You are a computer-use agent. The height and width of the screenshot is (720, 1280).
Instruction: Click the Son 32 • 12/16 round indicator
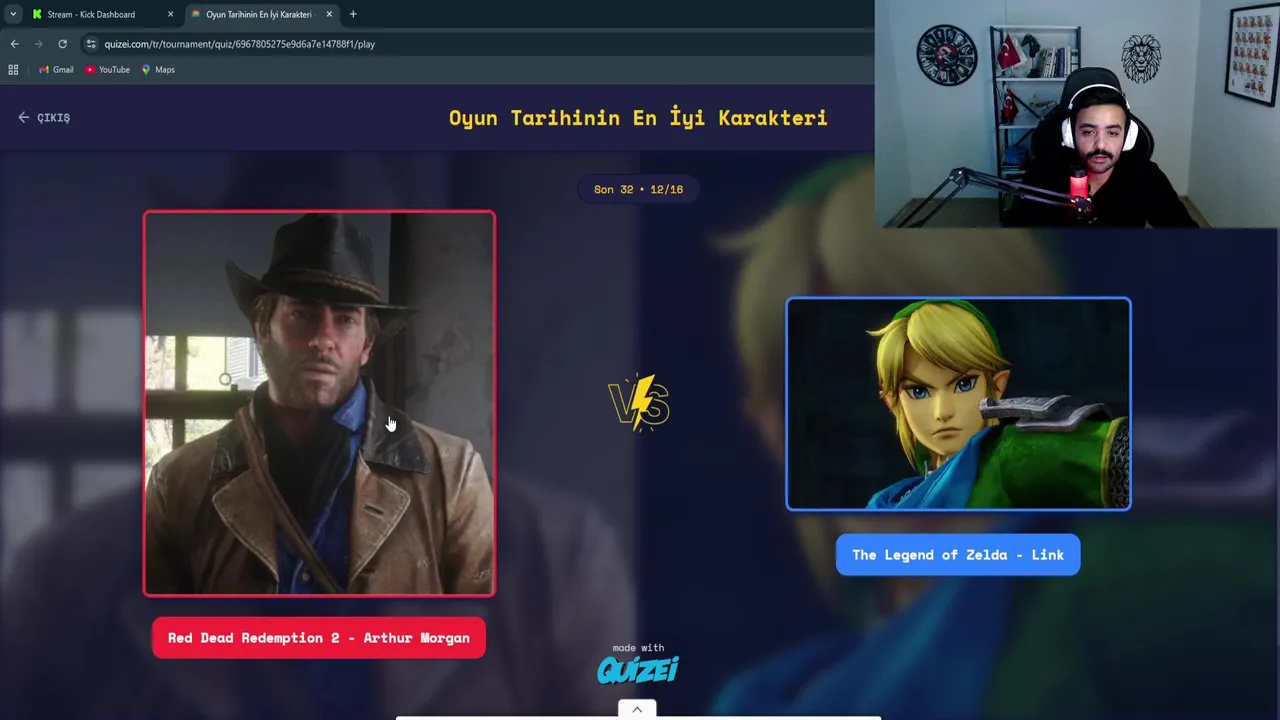(x=638, y=189)
